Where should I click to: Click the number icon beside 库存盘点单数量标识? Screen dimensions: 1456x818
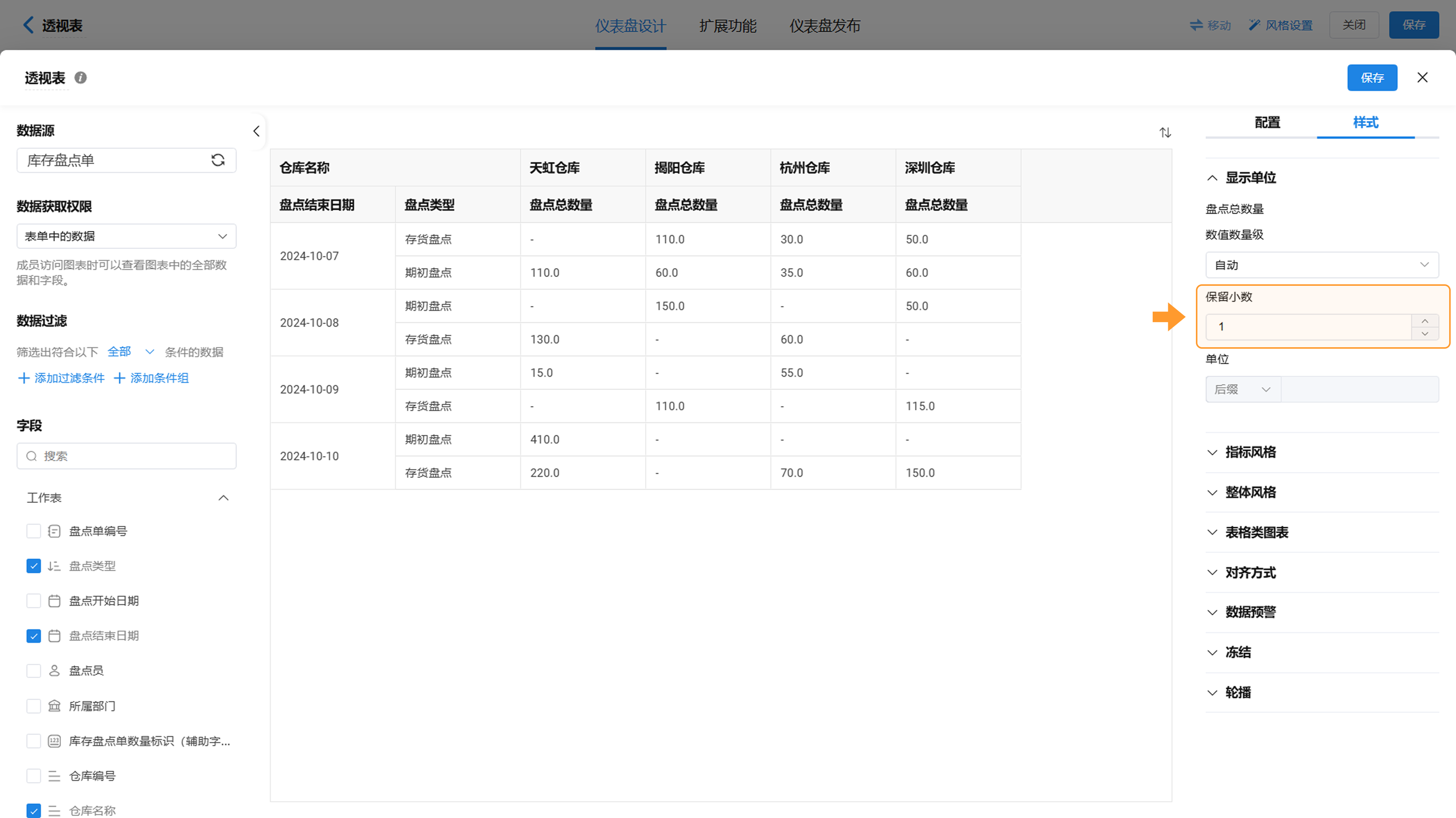coord(54,741)
